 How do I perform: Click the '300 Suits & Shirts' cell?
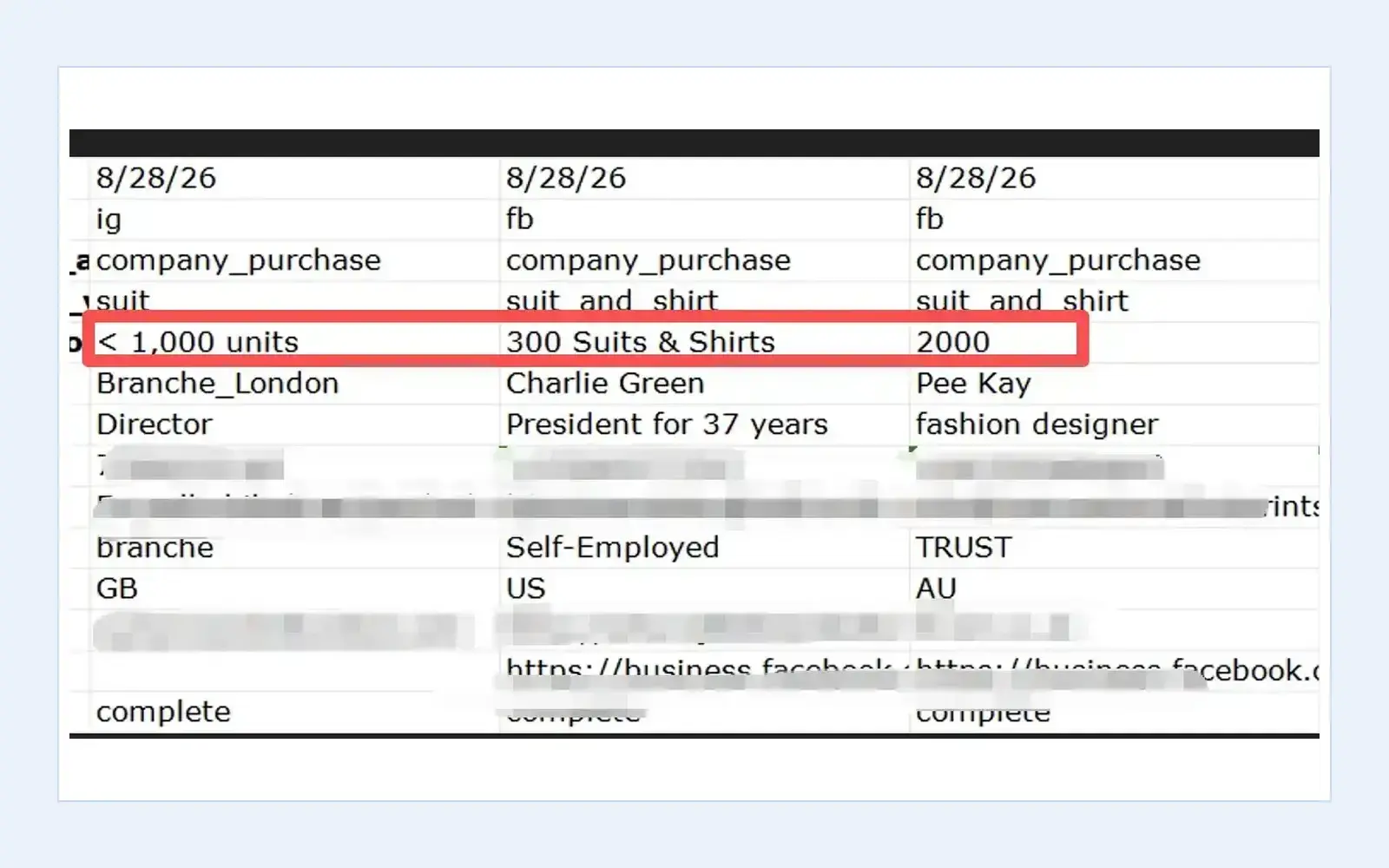pyautogui.click(x=704, y=342)
